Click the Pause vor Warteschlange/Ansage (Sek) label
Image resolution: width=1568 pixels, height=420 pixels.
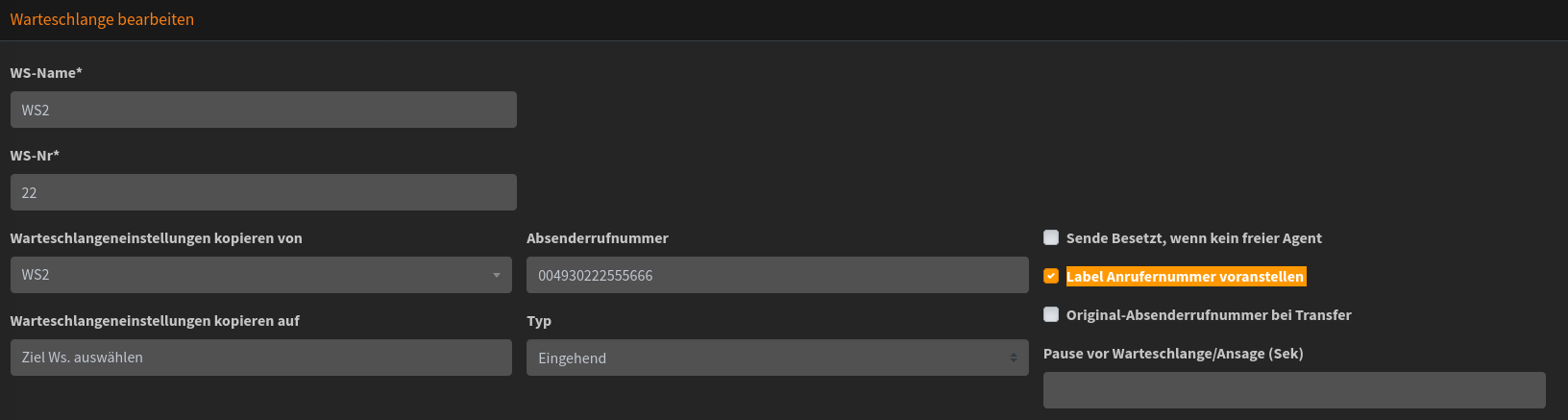[1173, 354]
